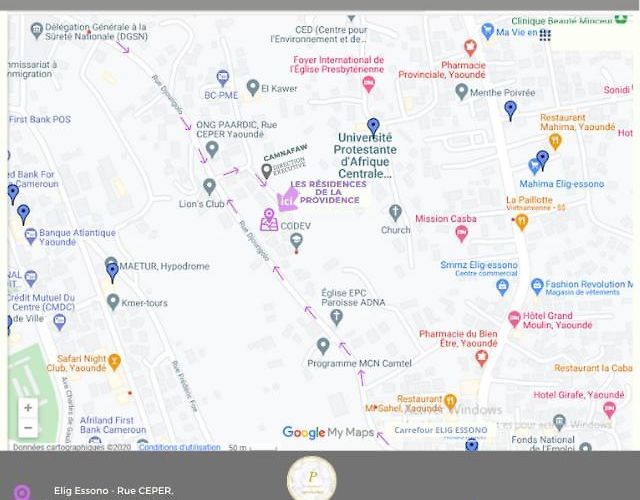Select blue pin below Menthe Poivrée
640x500 pixels.
pyautogui.click(x=510, y=110)
